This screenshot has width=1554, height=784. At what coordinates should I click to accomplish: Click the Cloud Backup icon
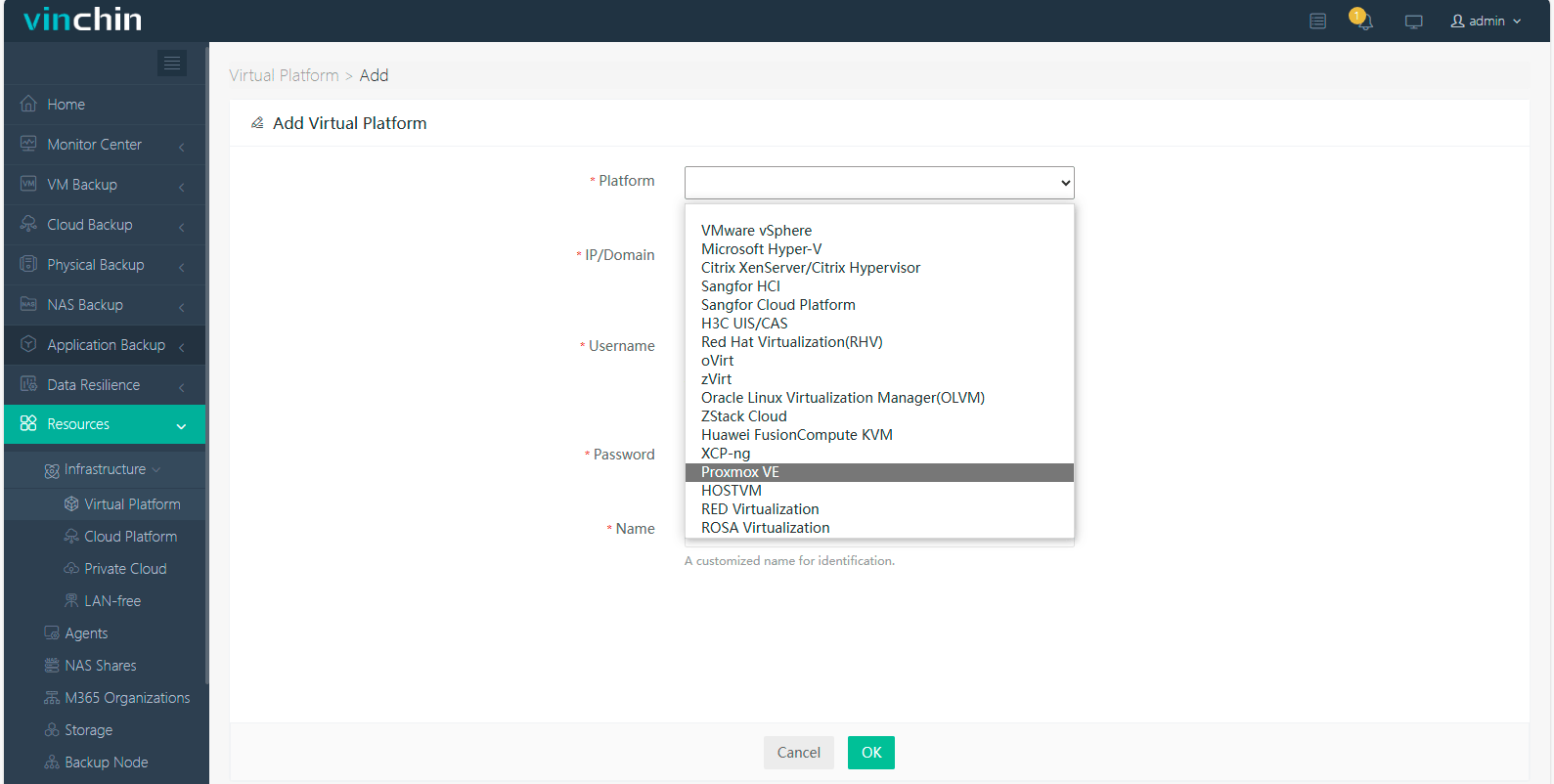[28, 224]
